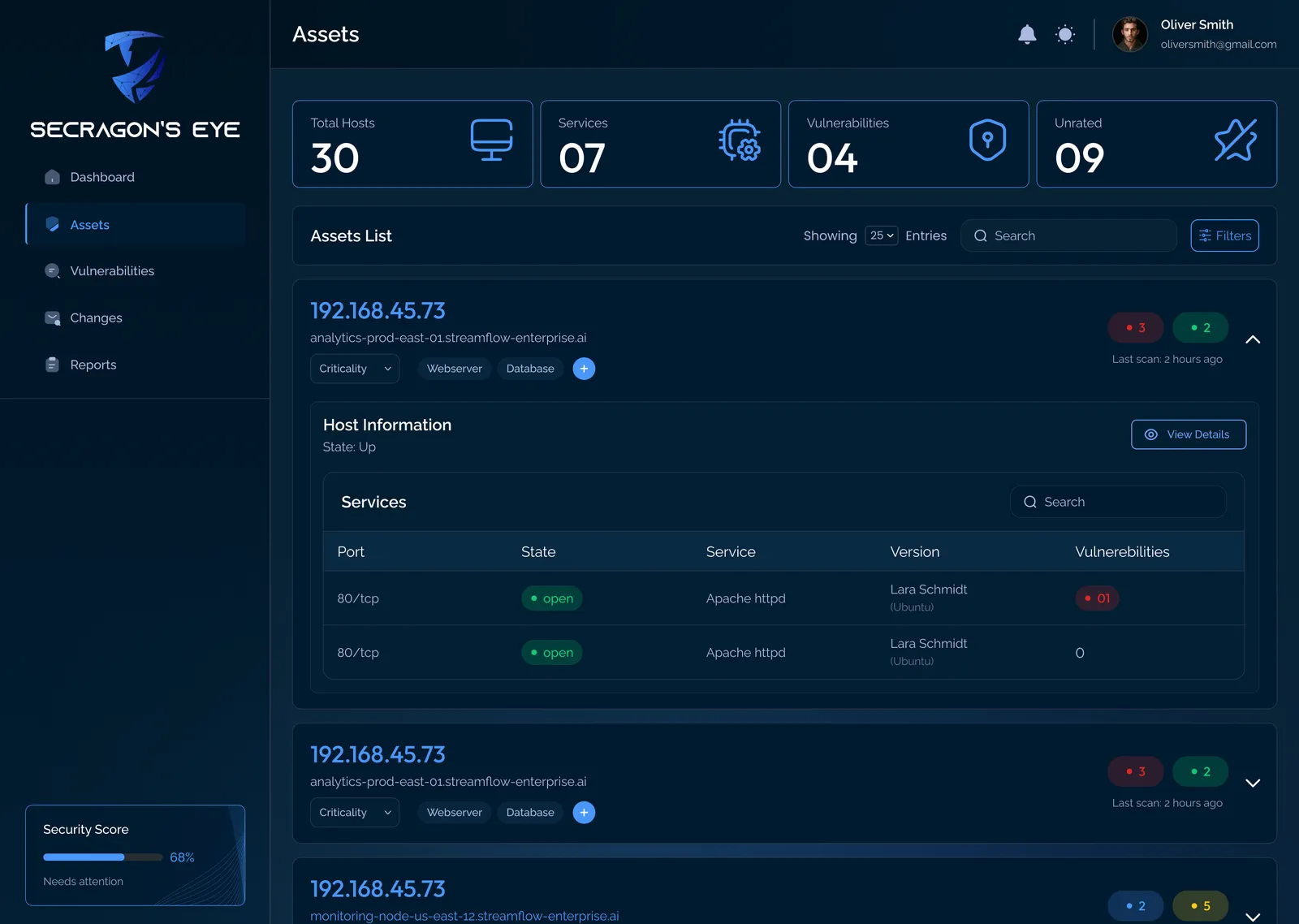The image size is (1299, 924).
Task: Expand the second analytics-prod-east-01 asset card
Action: pyautogui.click(x=1253, y=784)
